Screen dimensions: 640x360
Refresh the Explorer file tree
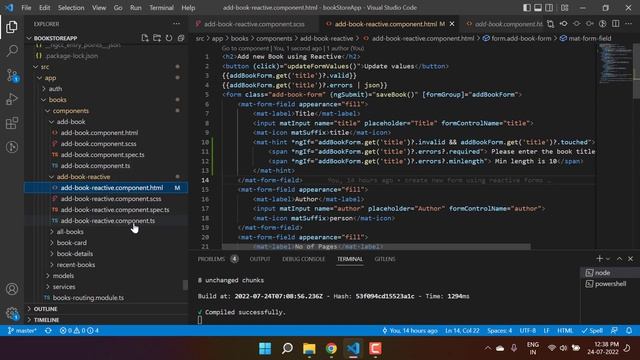(169, 38)
